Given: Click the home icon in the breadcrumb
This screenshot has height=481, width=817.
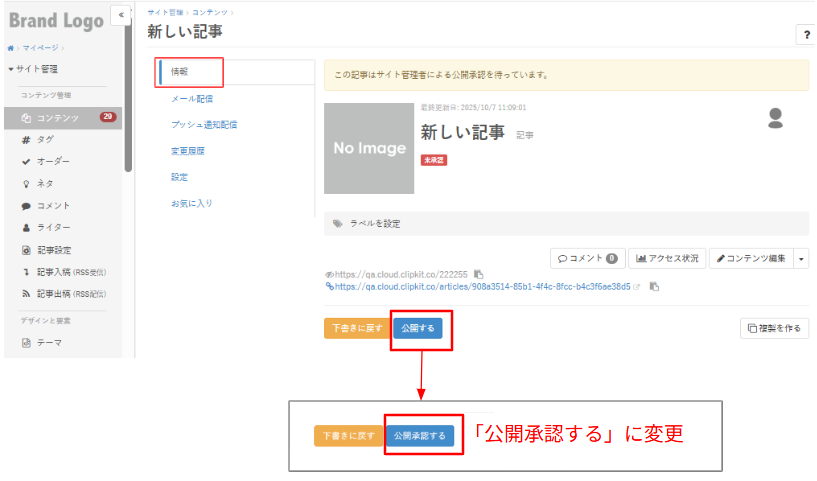Looking at the screenshot, I should point(10,47).
